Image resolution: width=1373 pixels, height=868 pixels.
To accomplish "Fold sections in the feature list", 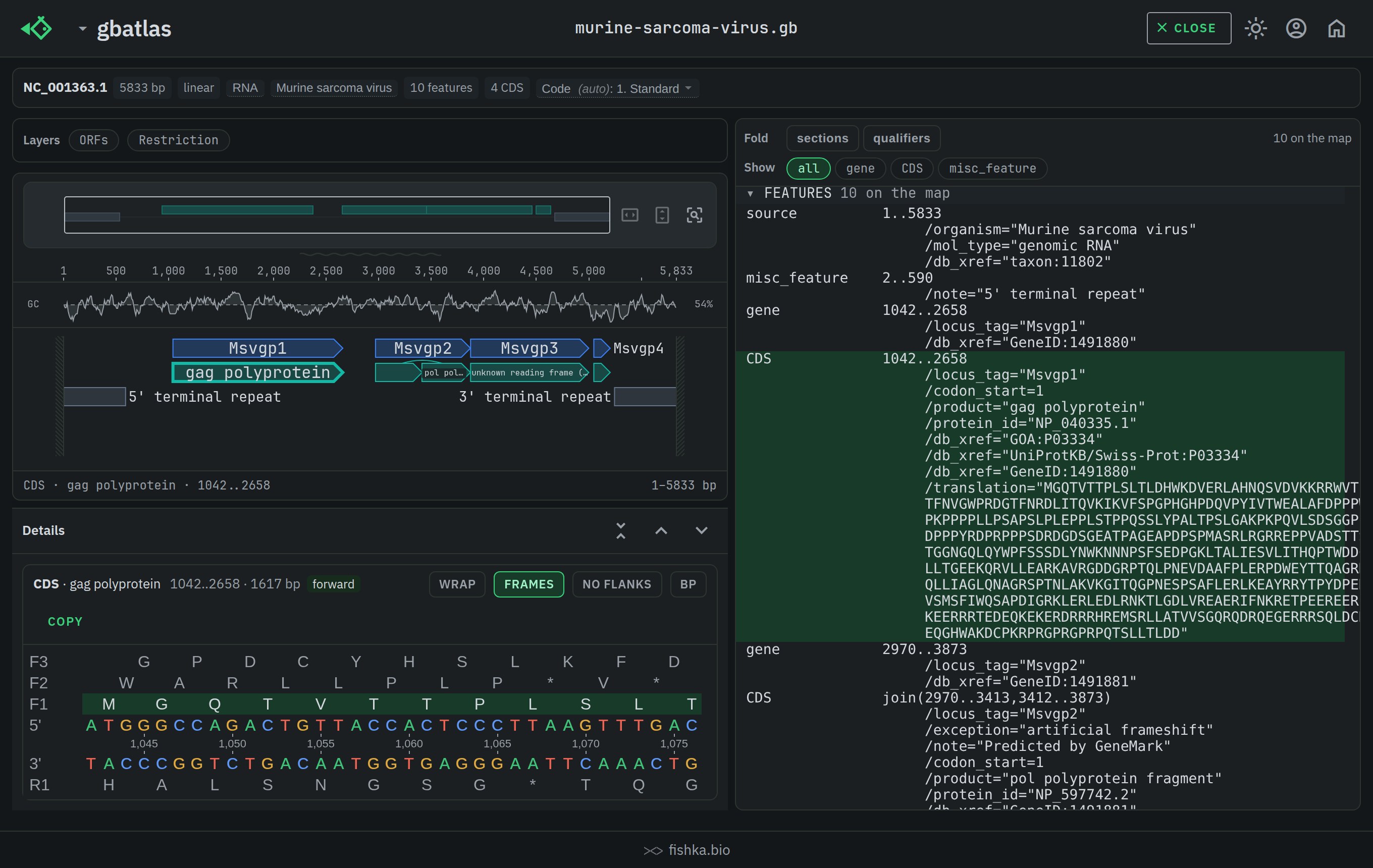I will click(822, 138).
